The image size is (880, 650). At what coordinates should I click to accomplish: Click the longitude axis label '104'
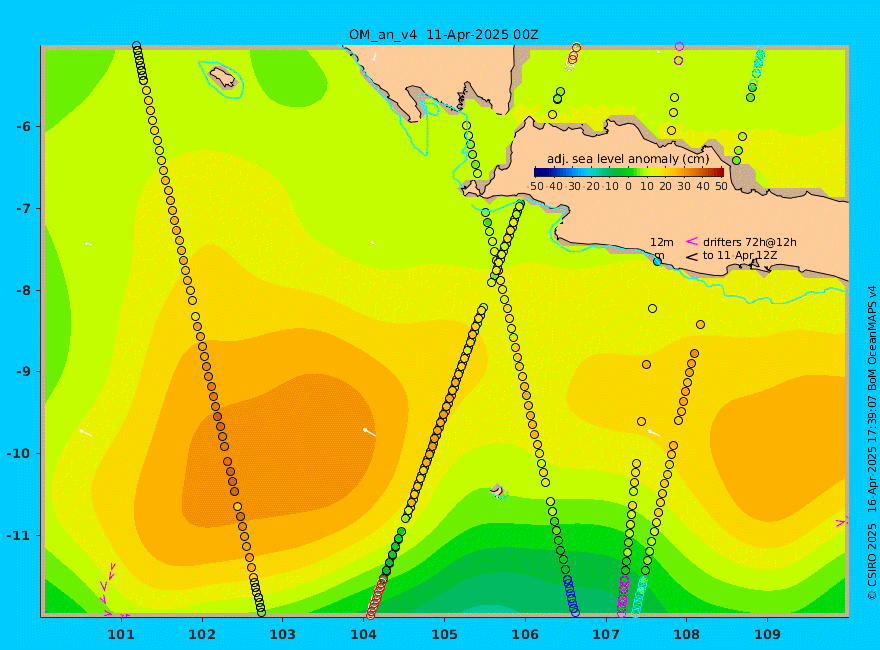coord(363,634)
